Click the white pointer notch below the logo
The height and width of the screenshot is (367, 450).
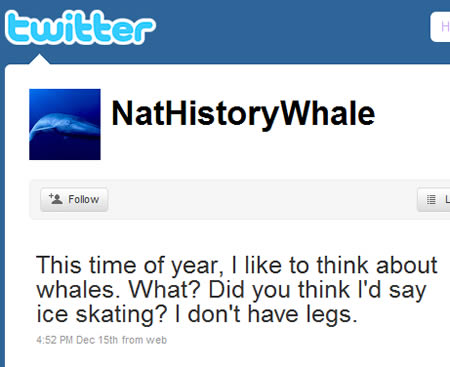pos(39,60)
